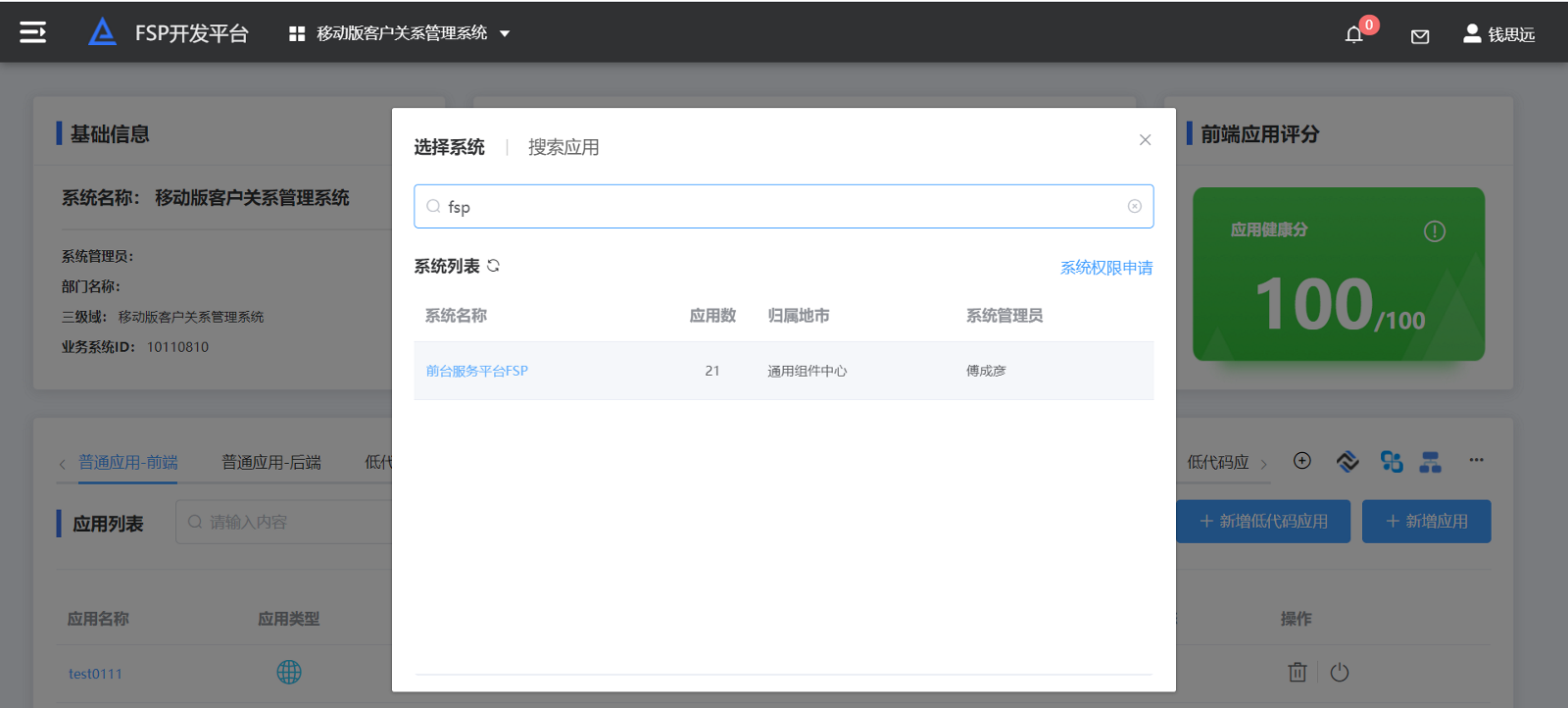Open the mail inbox icon
Screen dimensions: 1568x708
[x=1420, y=36]
